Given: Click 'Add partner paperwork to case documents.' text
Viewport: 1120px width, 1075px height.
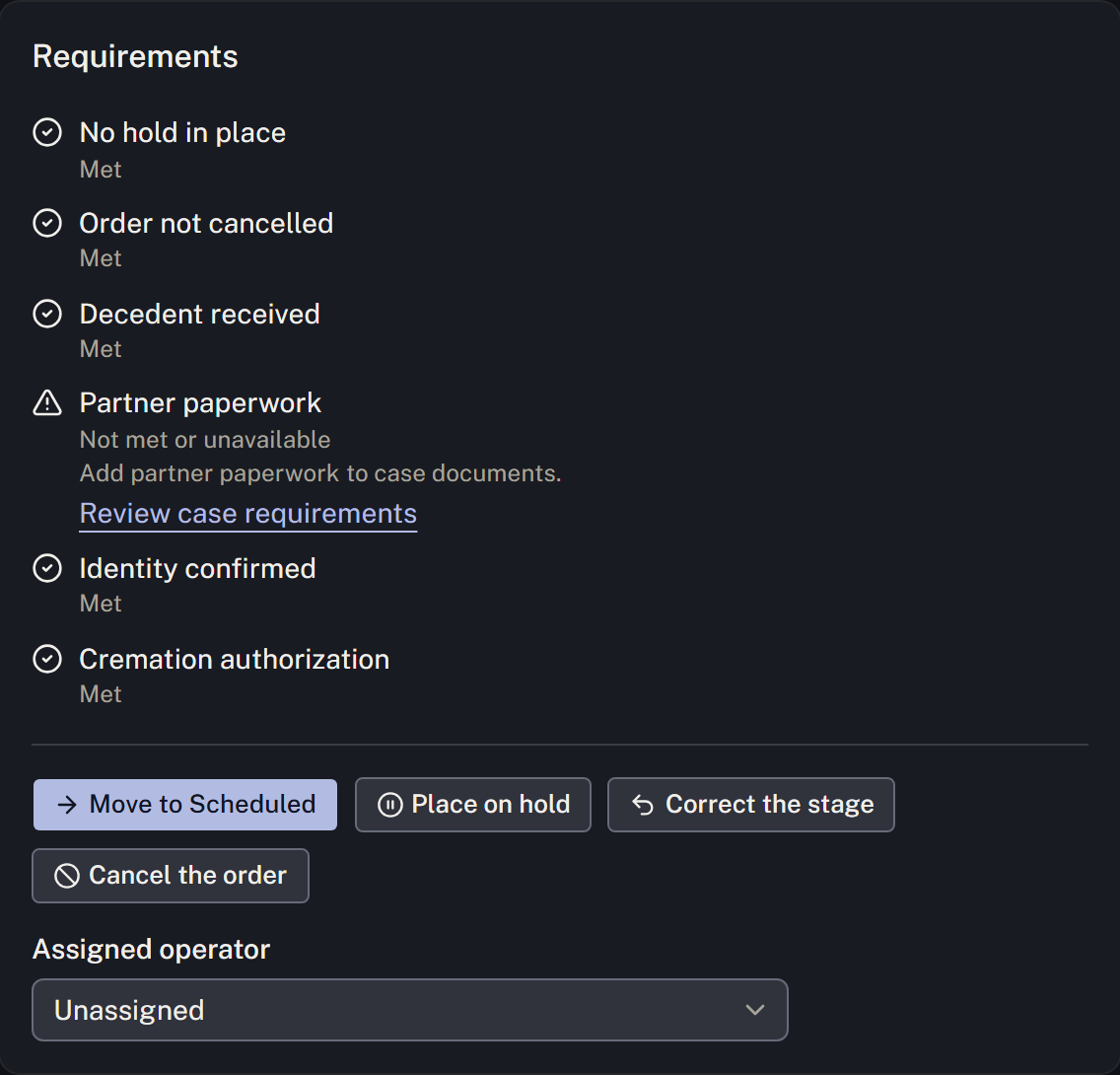Looking at the screenshot, I should (320, 472).
